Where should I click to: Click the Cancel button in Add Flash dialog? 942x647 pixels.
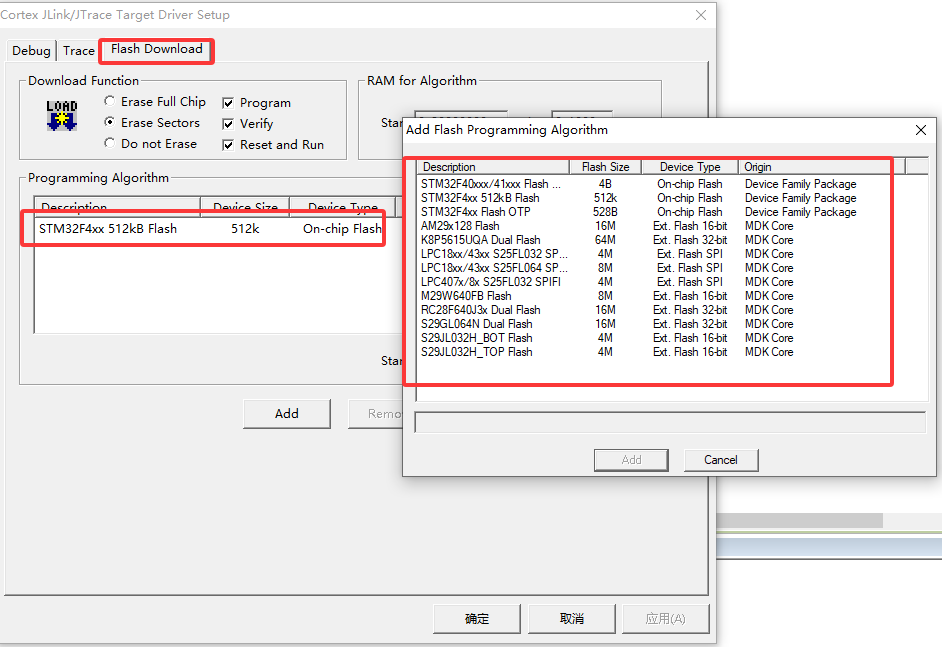(x=721, y=460)
